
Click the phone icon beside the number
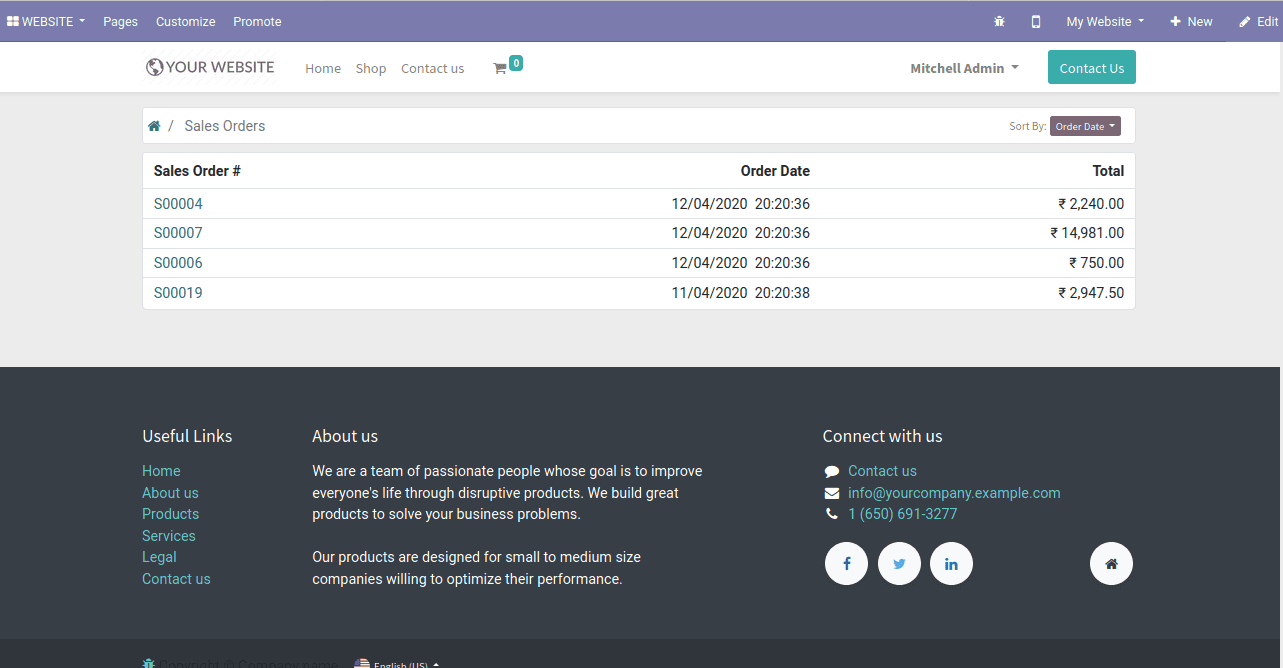pyautogui.click(x=831, y=513)
